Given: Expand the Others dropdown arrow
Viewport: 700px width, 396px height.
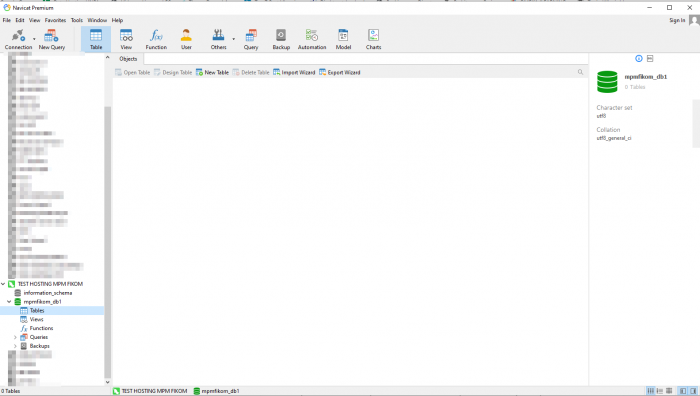Looking at the screenshot, I should (x=233, y=39).
